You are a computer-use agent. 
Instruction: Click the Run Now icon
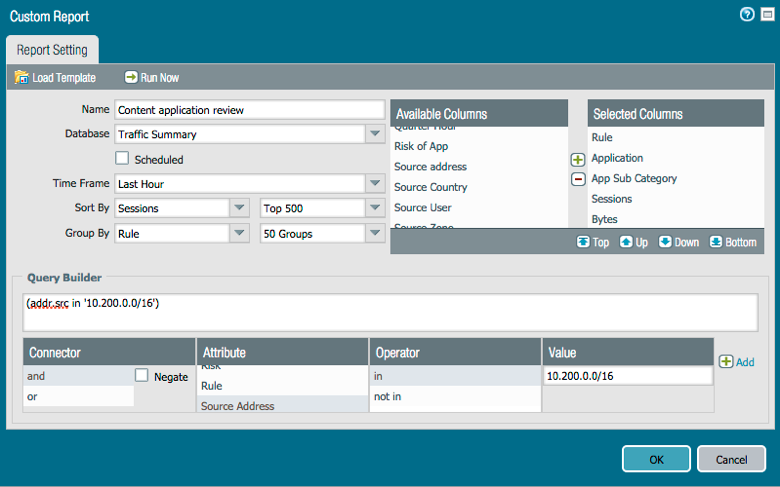click(x=131, y=77)
